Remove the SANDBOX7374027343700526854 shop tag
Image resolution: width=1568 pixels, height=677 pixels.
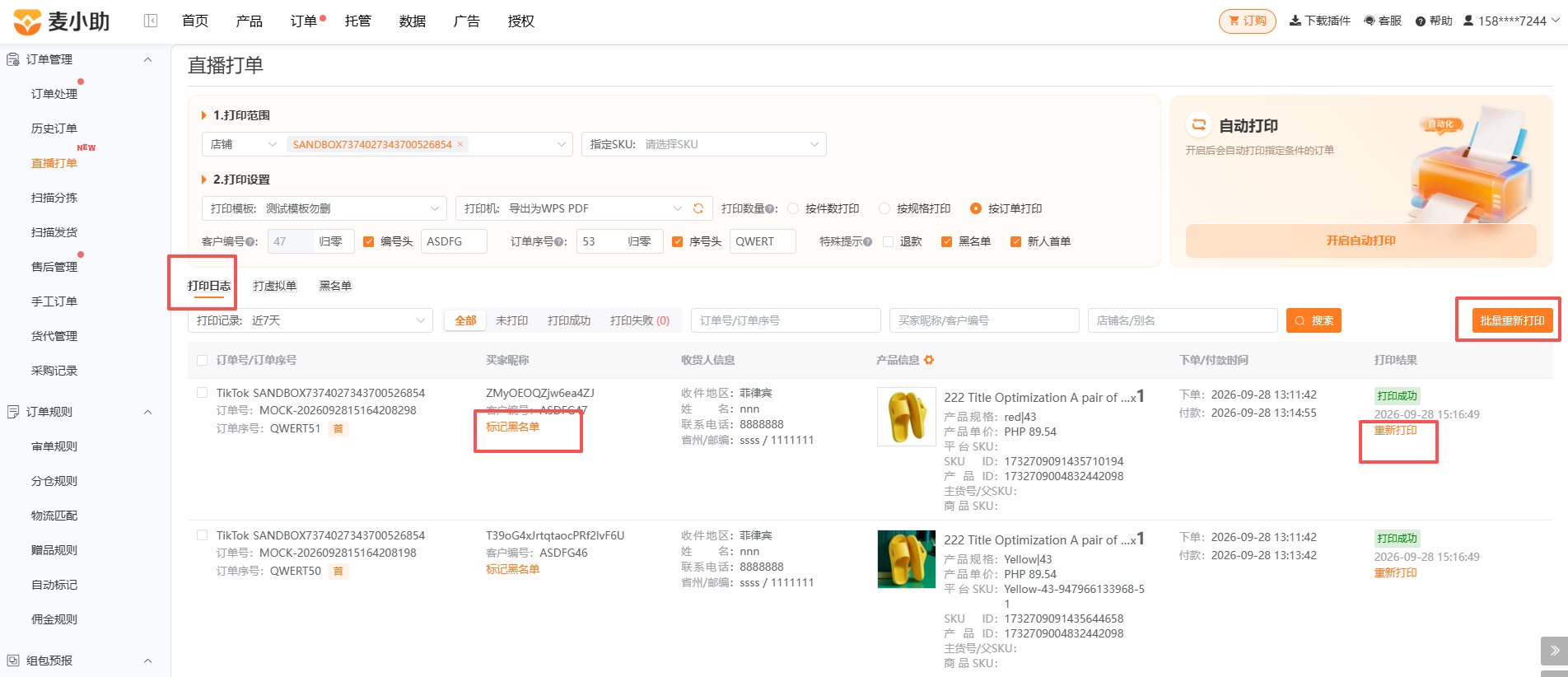pos(460,144)
